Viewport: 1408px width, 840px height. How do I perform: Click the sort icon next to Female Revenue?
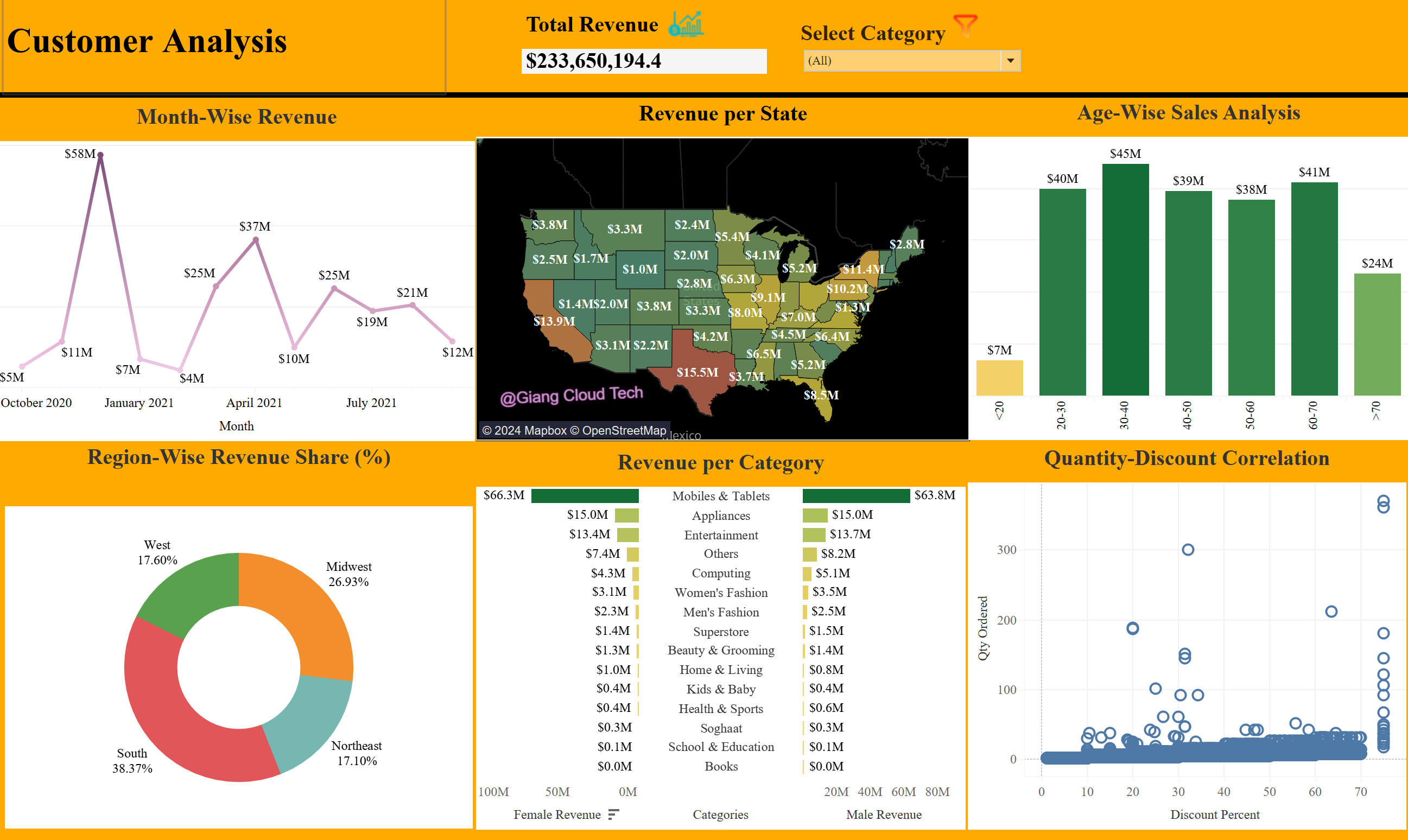pos(613,814)
